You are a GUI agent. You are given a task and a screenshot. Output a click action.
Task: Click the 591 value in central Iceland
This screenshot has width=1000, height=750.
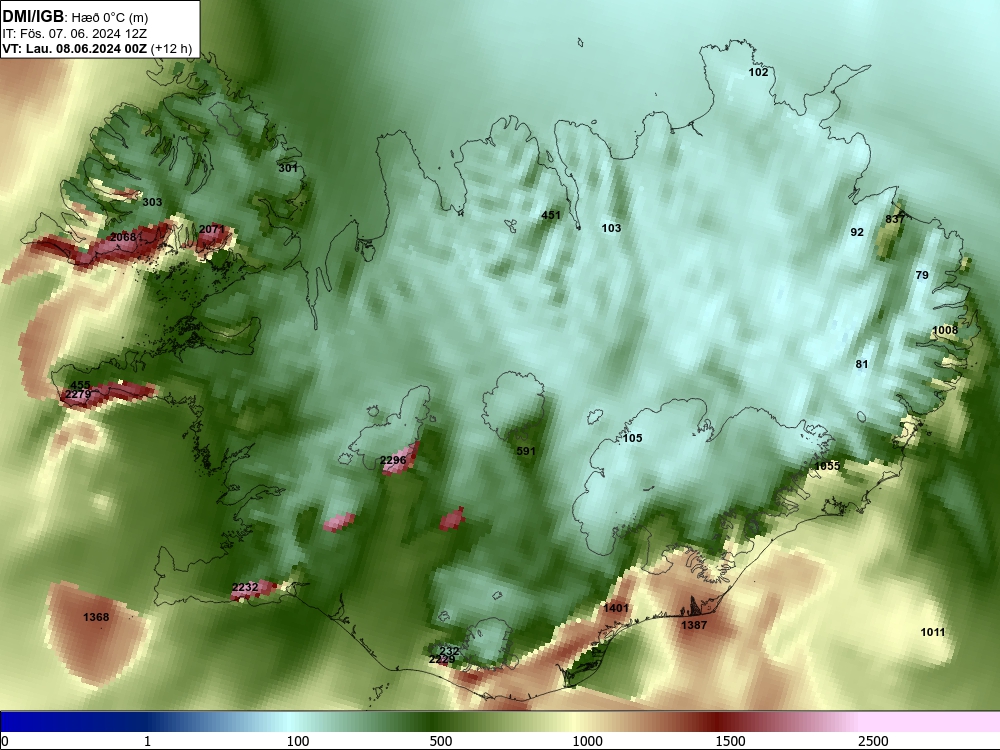click(526, 451)
